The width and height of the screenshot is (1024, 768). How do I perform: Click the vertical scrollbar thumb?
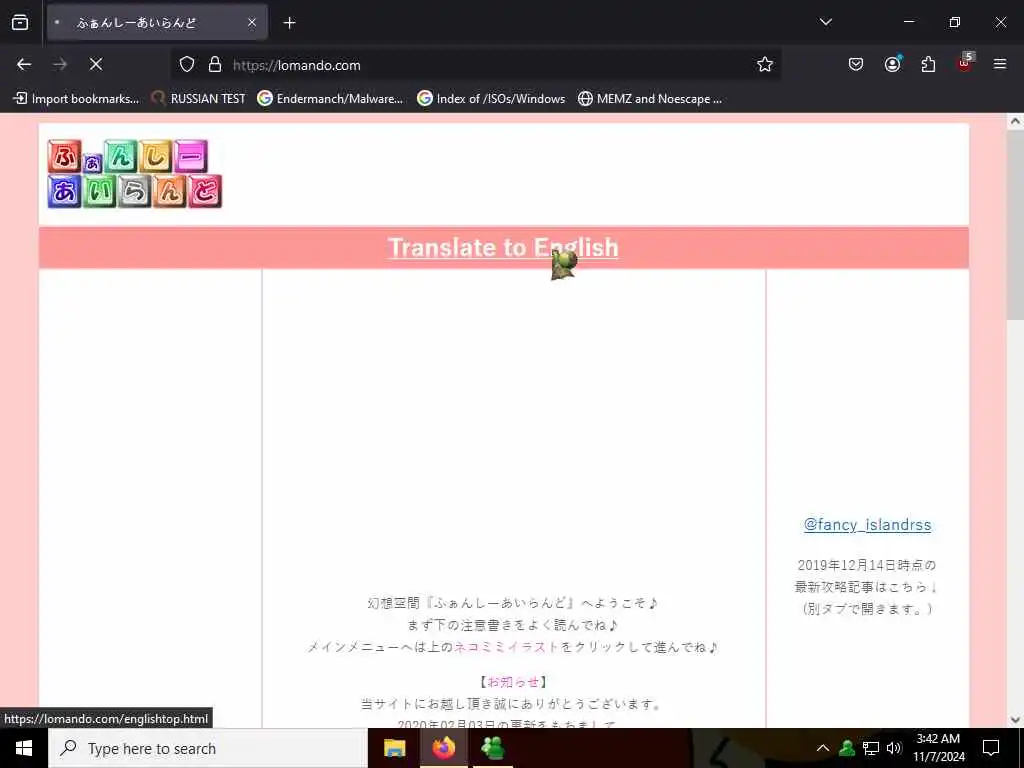click(1015, 223)
